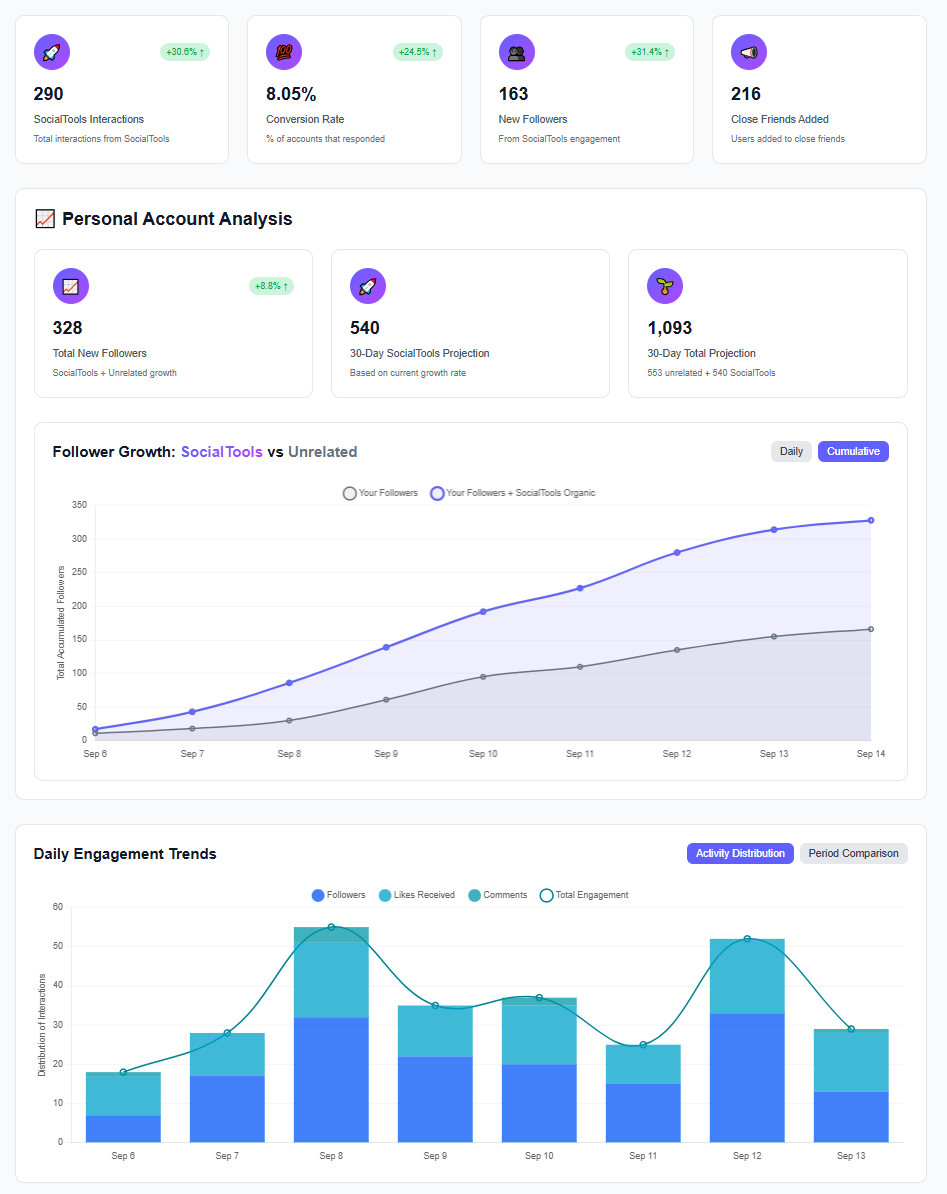Click the seedling icon on 30-Day Total Projection card
This screenshot has height=1194, width=947.
[665, 286]
